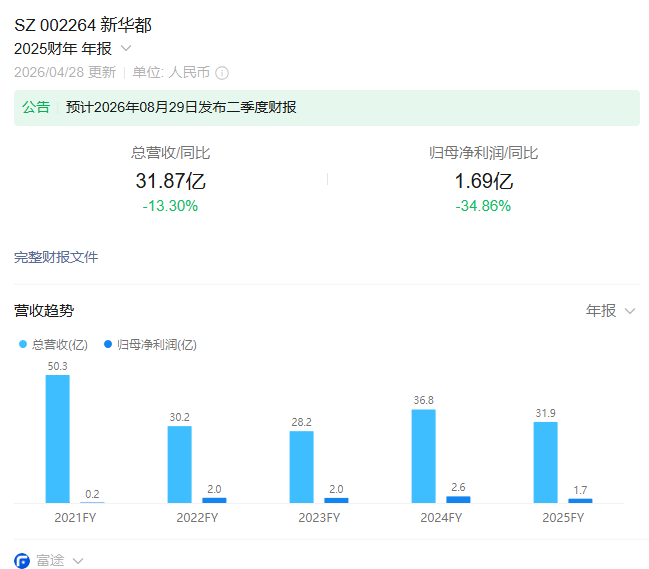Click the 2026/04/28 更新 date text
649x569 pixels.
pos(65,72)
